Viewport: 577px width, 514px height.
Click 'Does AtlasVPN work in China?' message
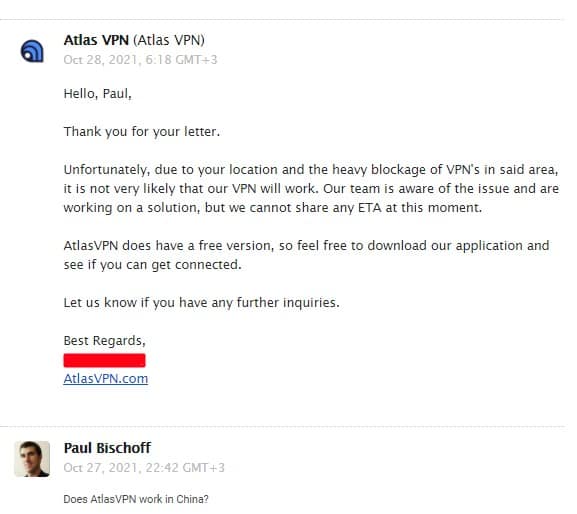pos(136,499)
